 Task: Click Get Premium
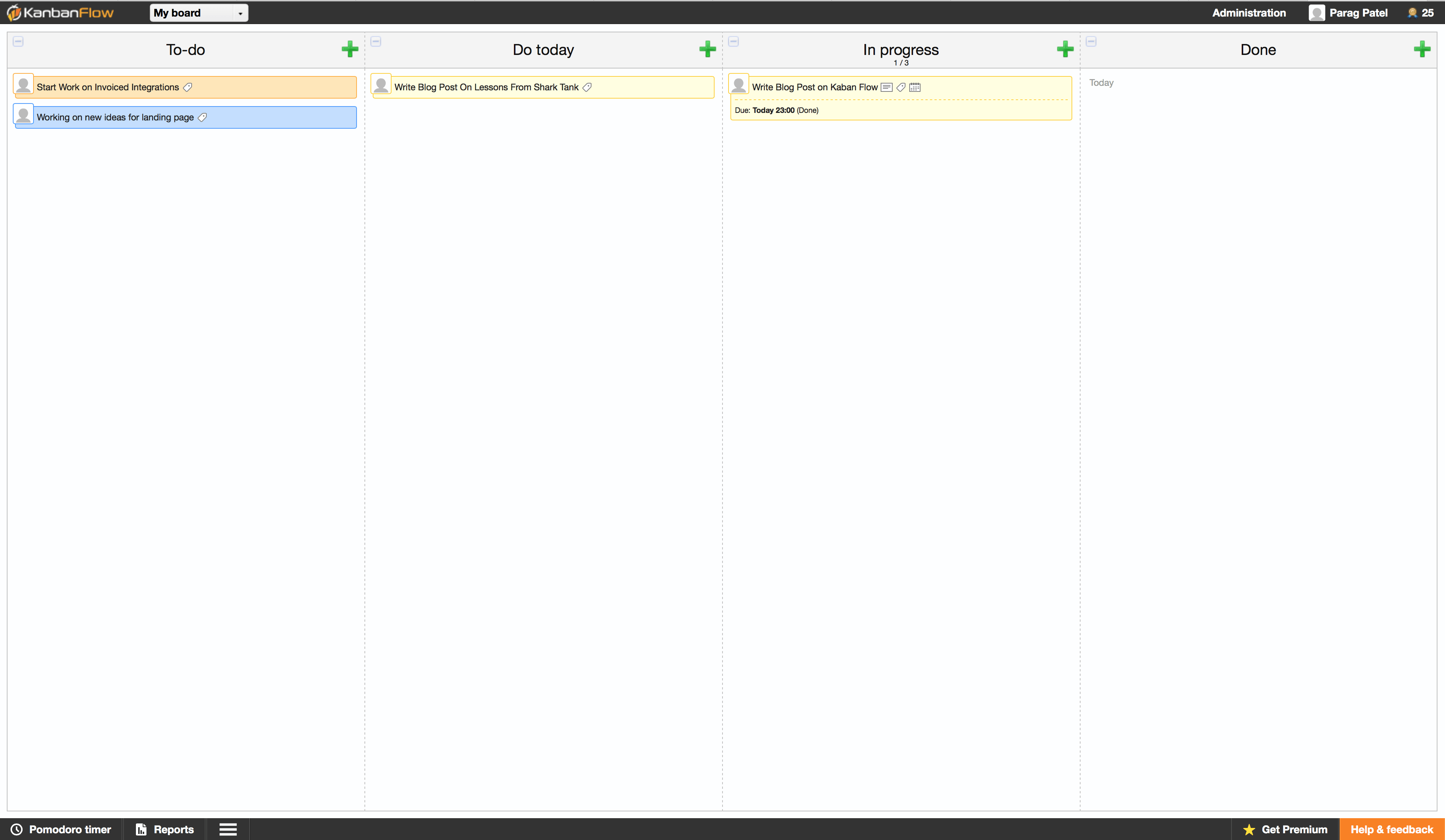(1285, 829)
